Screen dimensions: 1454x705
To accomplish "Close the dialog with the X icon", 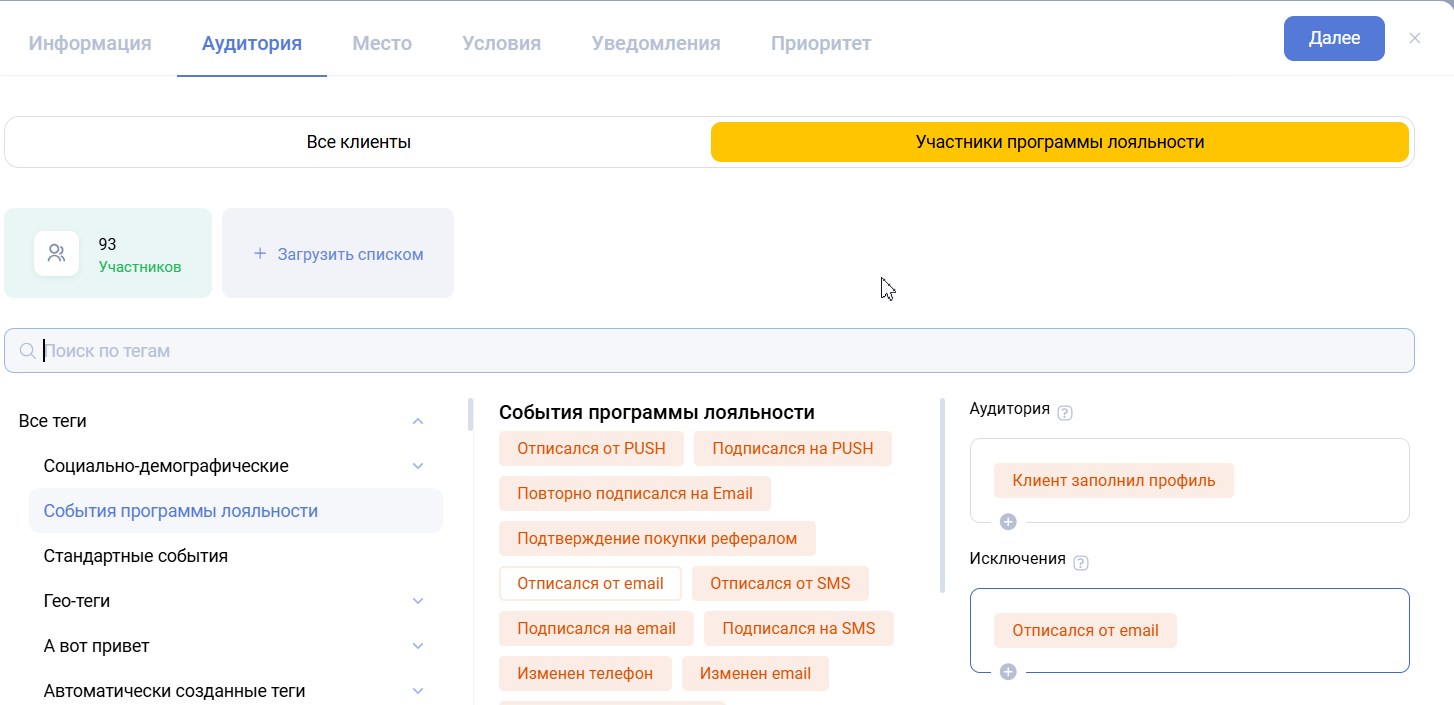I will [1414, 38].
